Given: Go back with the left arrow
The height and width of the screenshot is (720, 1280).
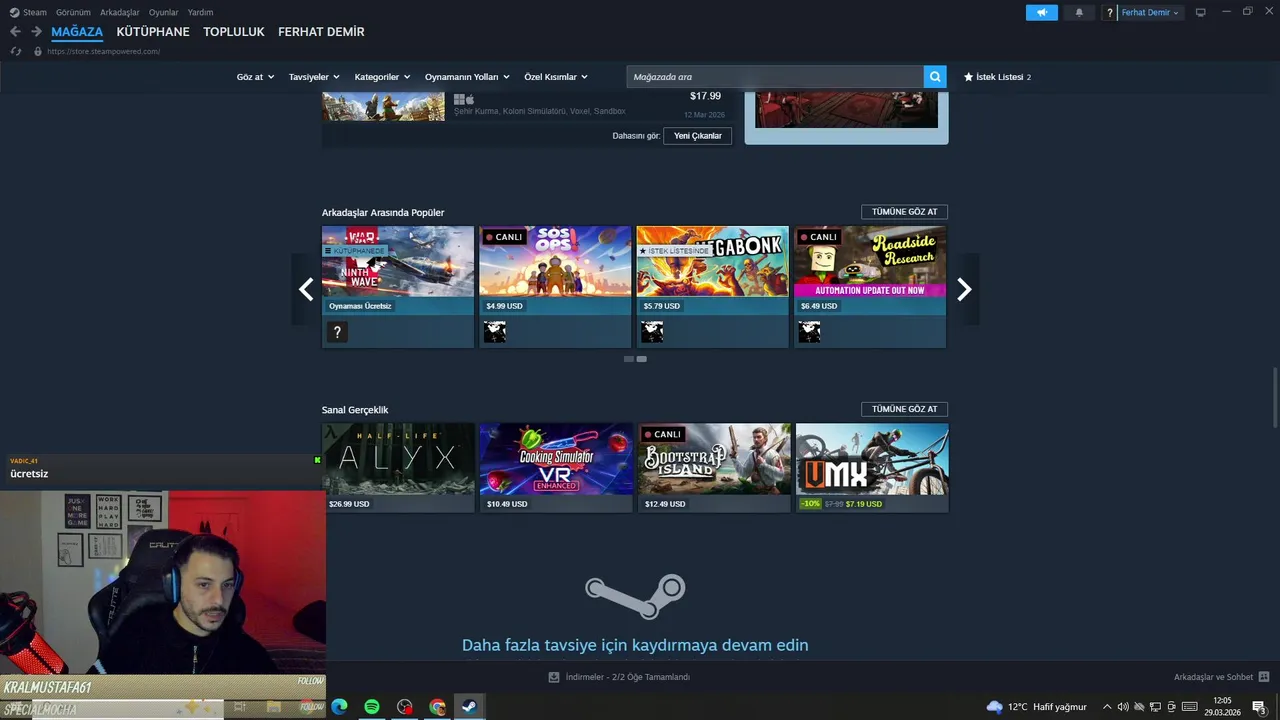Looking at the screenshot, I should tap(15, 32).
